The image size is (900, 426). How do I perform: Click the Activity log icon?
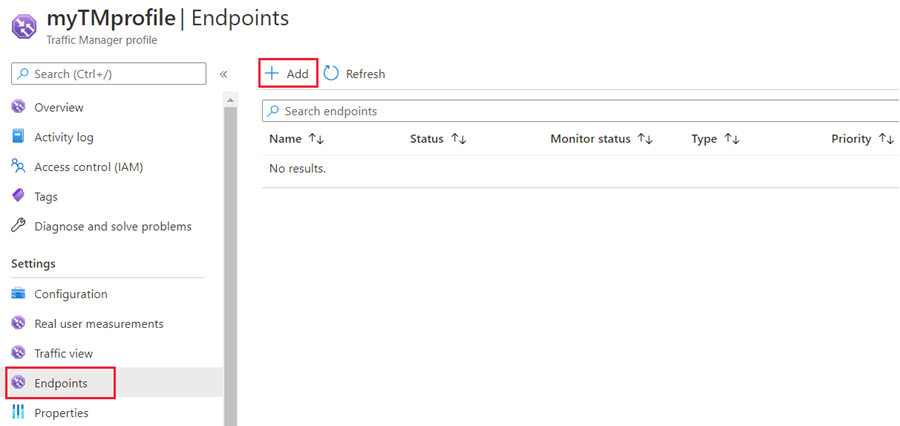(x=18, y=137)
